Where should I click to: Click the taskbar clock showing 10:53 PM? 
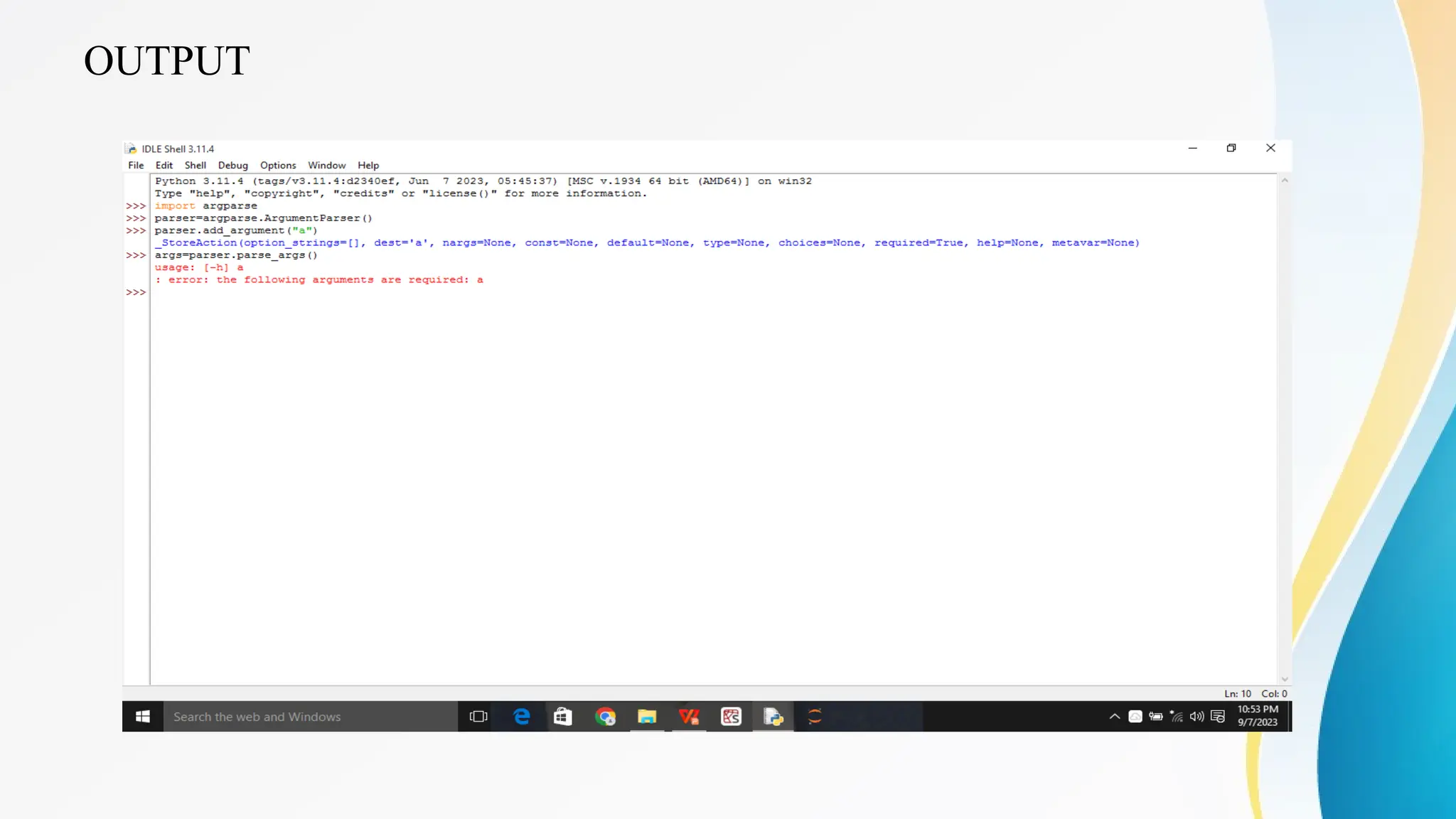coord(1257,716)
